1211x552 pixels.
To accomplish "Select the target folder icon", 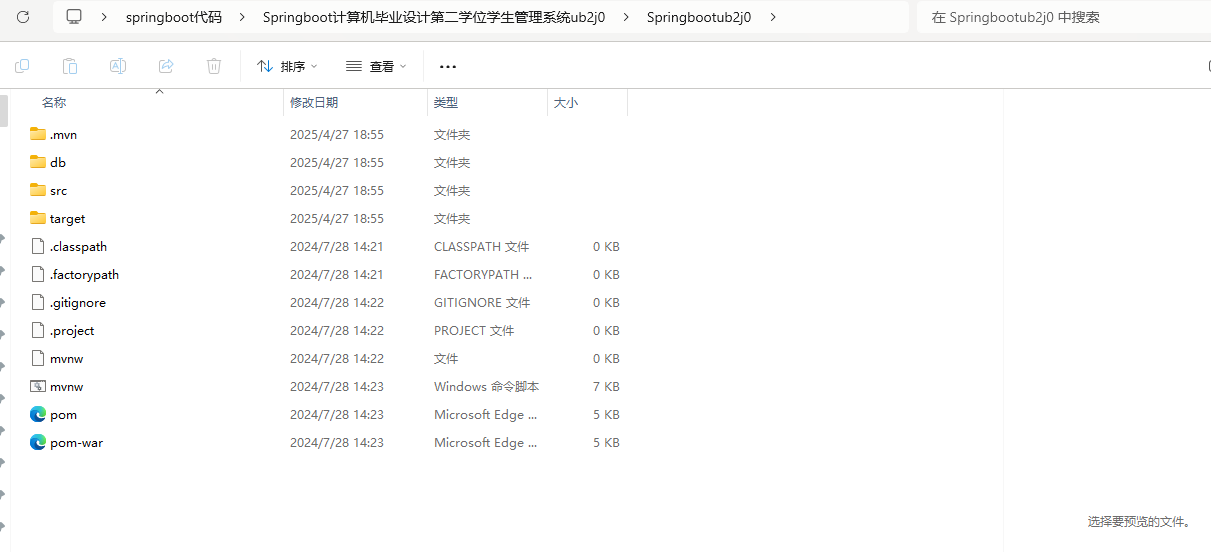I will point(38,218).
